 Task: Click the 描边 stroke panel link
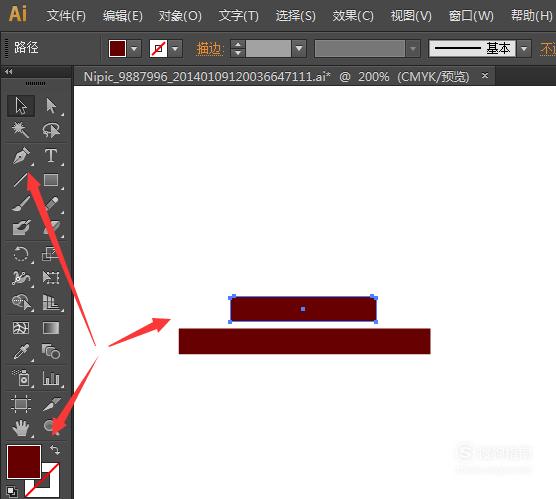coord(209,48)
